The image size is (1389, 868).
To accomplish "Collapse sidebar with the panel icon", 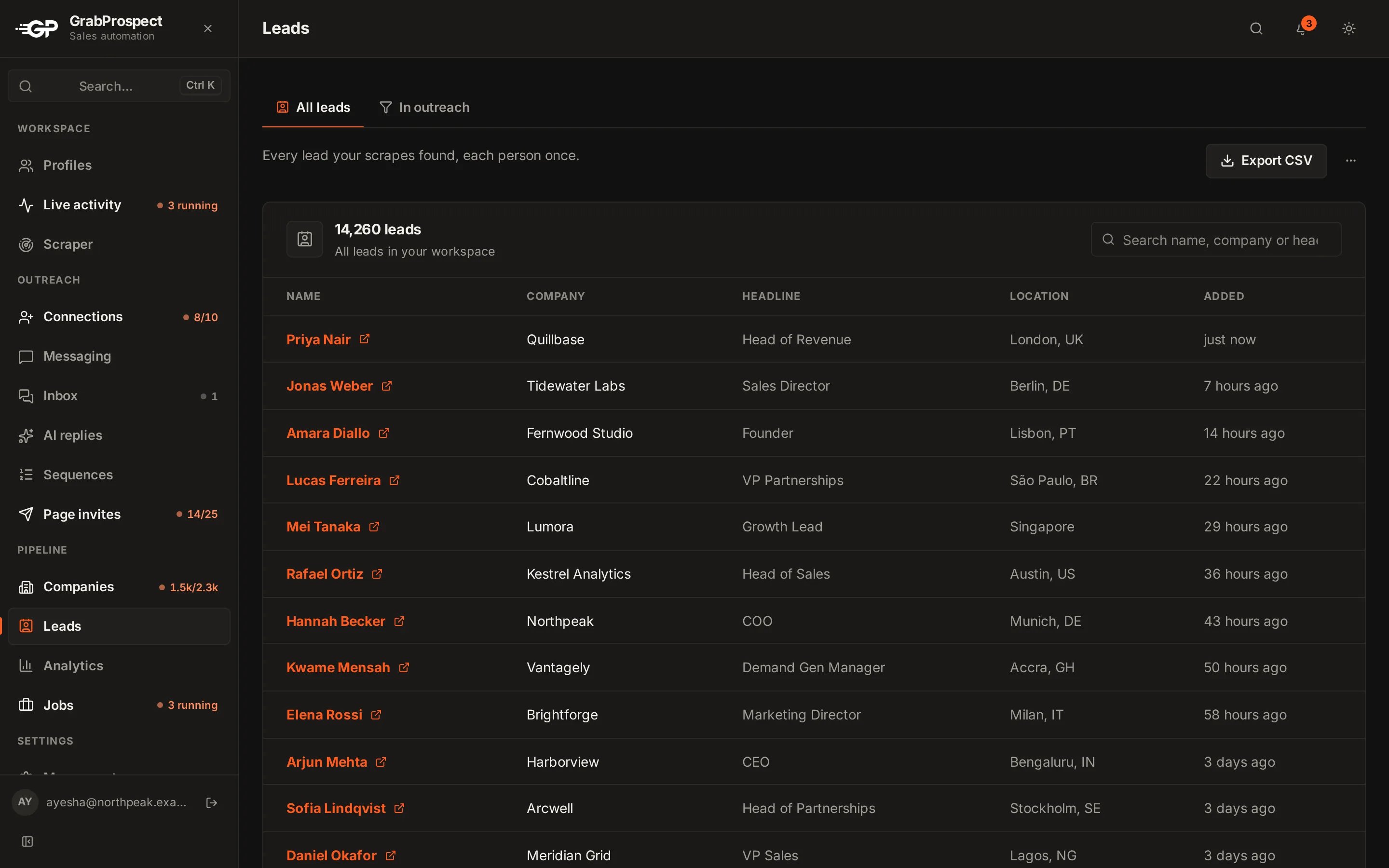I will 27,841.
